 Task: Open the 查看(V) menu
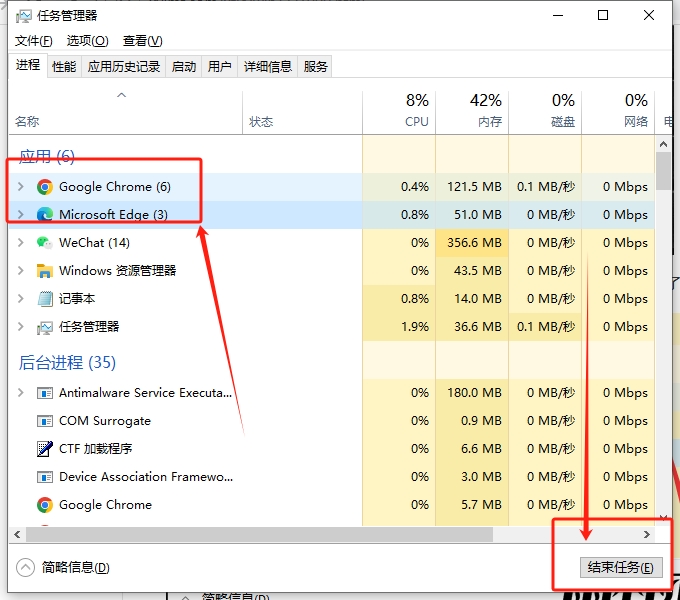tap(142, 40)
